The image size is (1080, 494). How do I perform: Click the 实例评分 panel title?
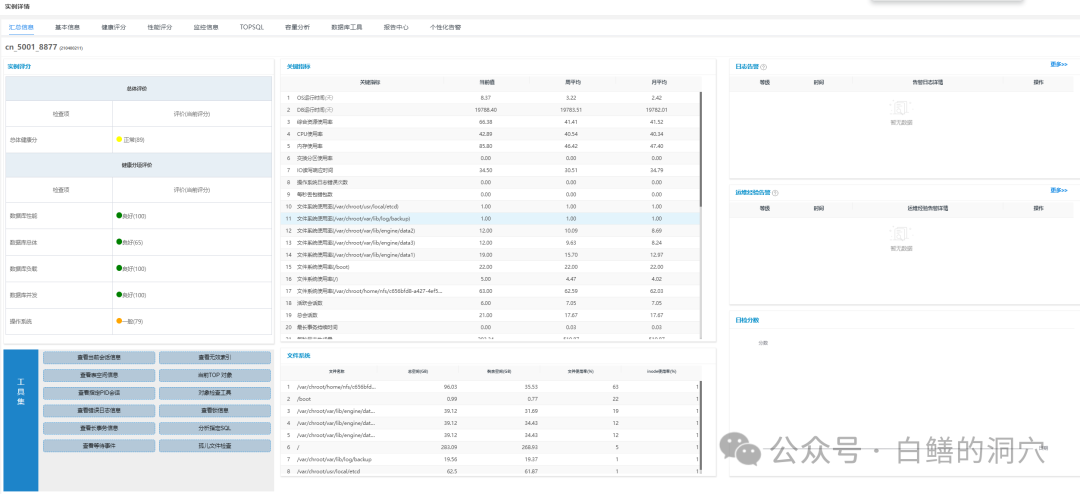click(x=19, y=68)
